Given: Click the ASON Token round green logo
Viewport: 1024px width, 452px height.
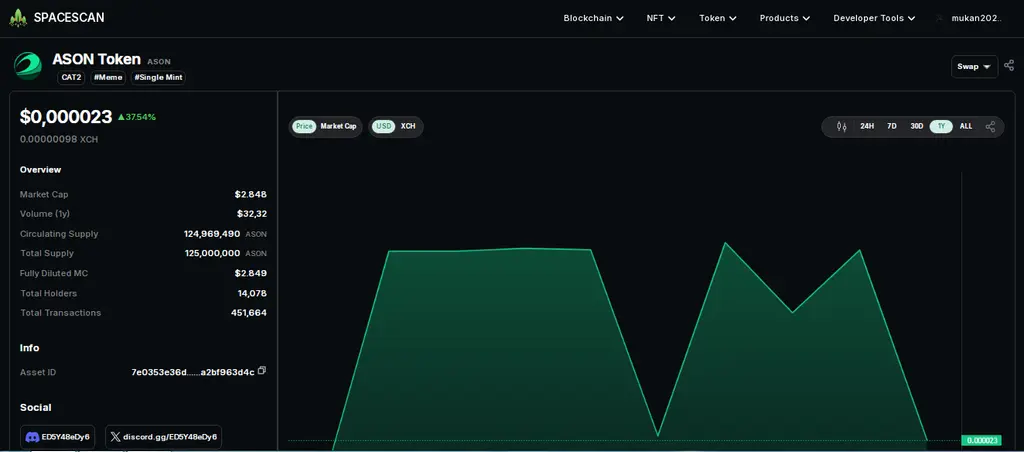Looking at the screenshot, I should point(28,66).
